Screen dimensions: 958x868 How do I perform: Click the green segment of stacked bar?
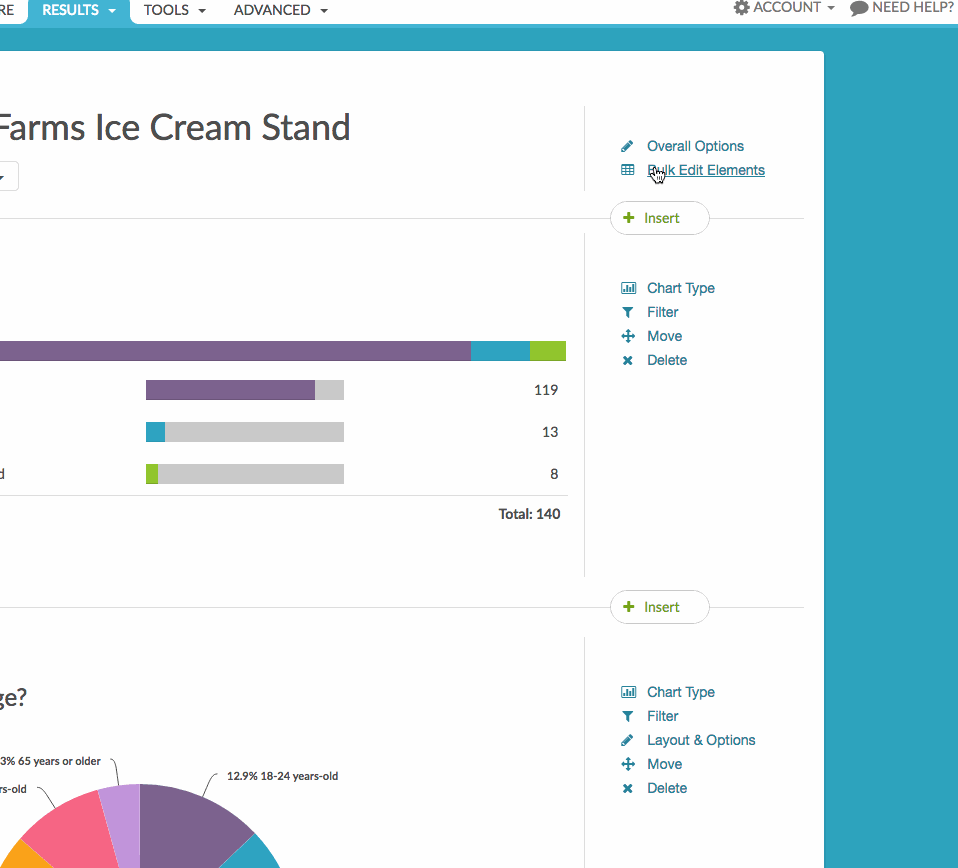548,351
